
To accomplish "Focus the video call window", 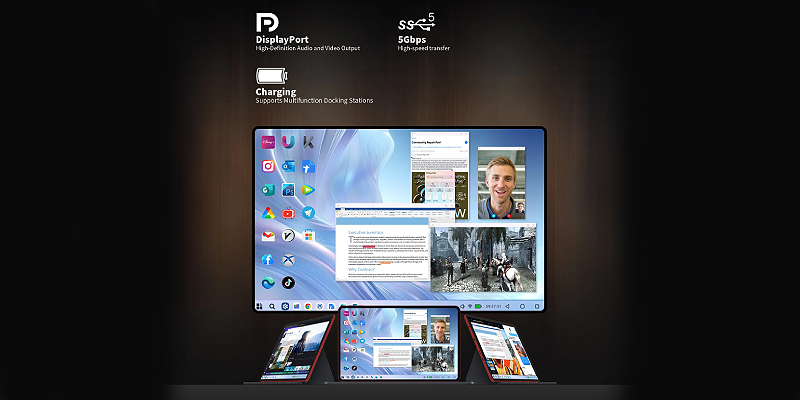I will [502, 183].
